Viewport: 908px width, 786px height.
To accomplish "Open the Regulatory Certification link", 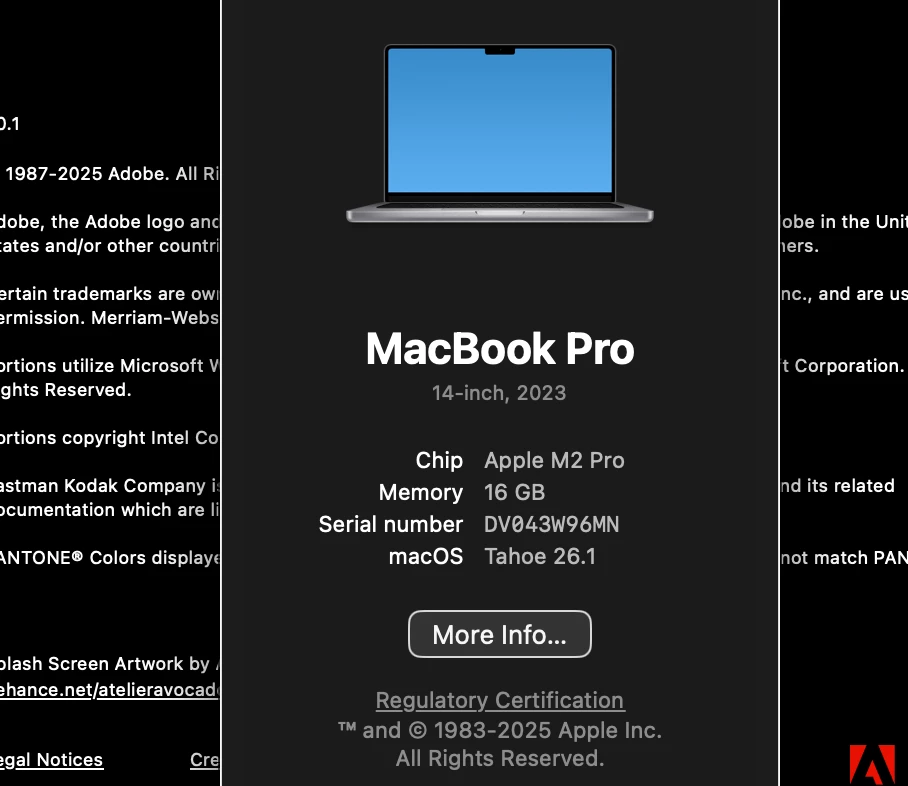I will click(500, 700).
